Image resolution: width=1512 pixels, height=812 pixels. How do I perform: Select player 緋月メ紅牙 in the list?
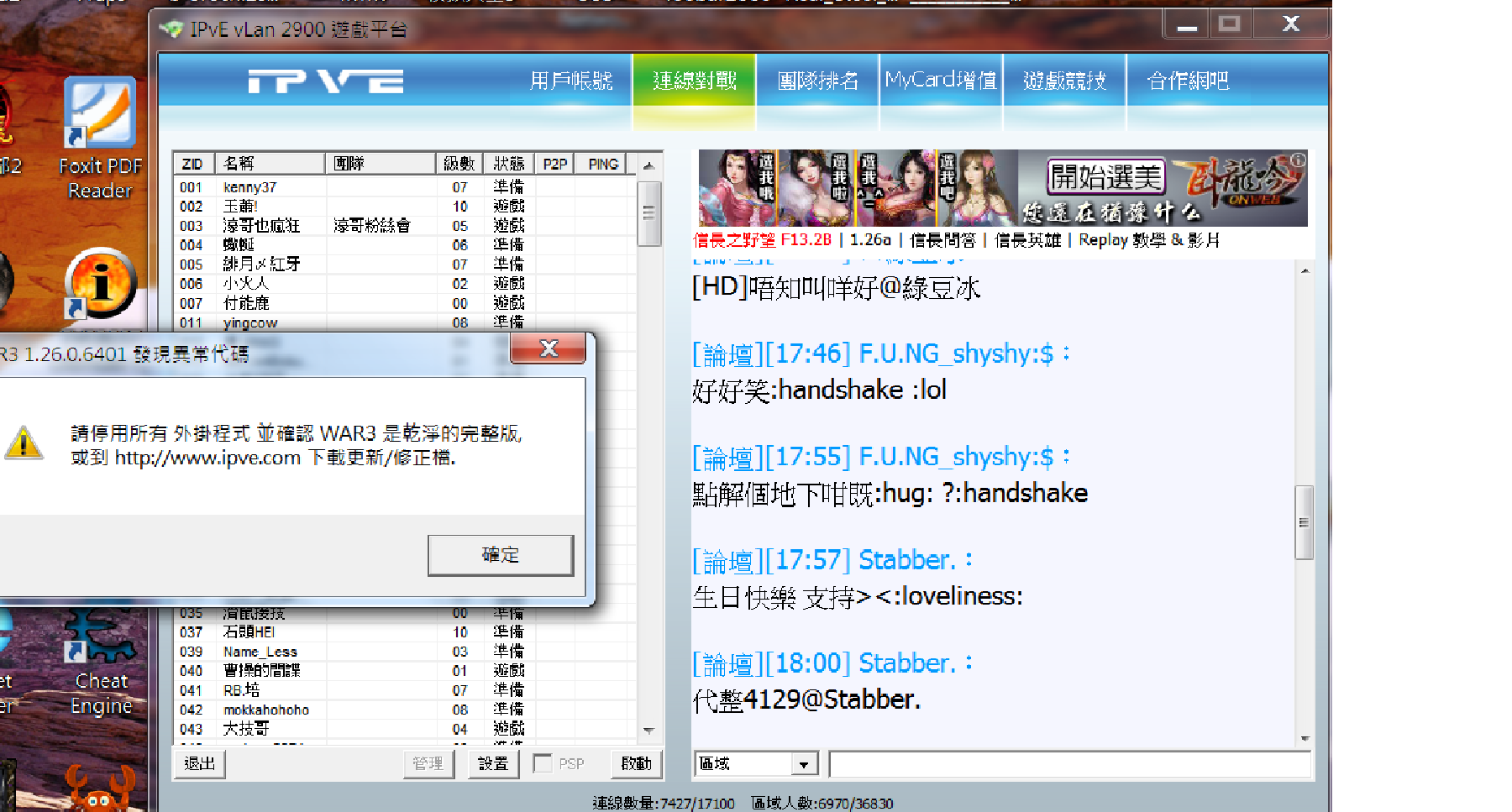click(405, 264)
